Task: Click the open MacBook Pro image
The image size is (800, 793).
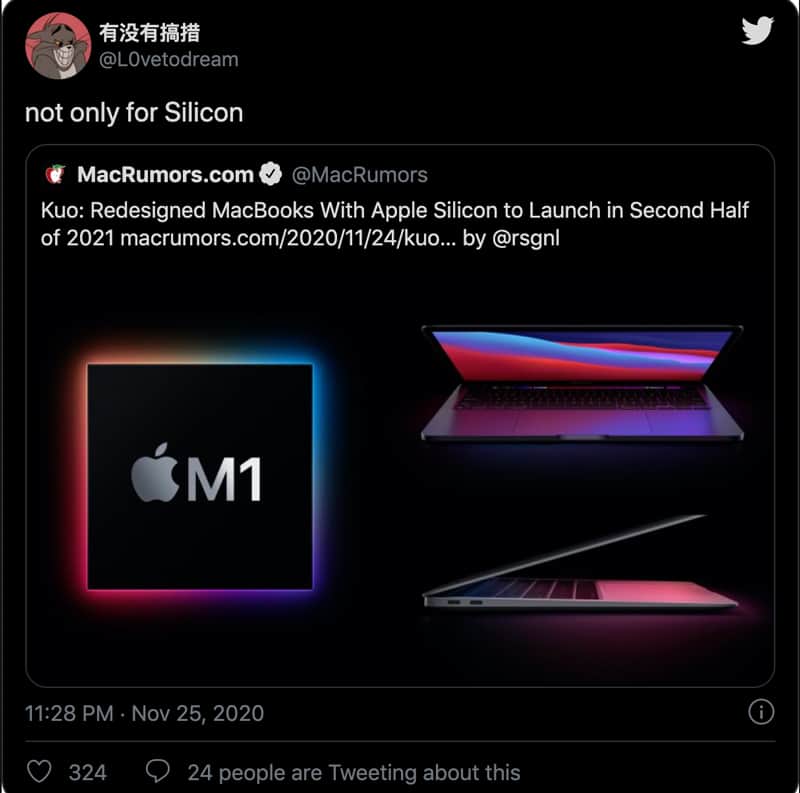Action: (582, 383)
